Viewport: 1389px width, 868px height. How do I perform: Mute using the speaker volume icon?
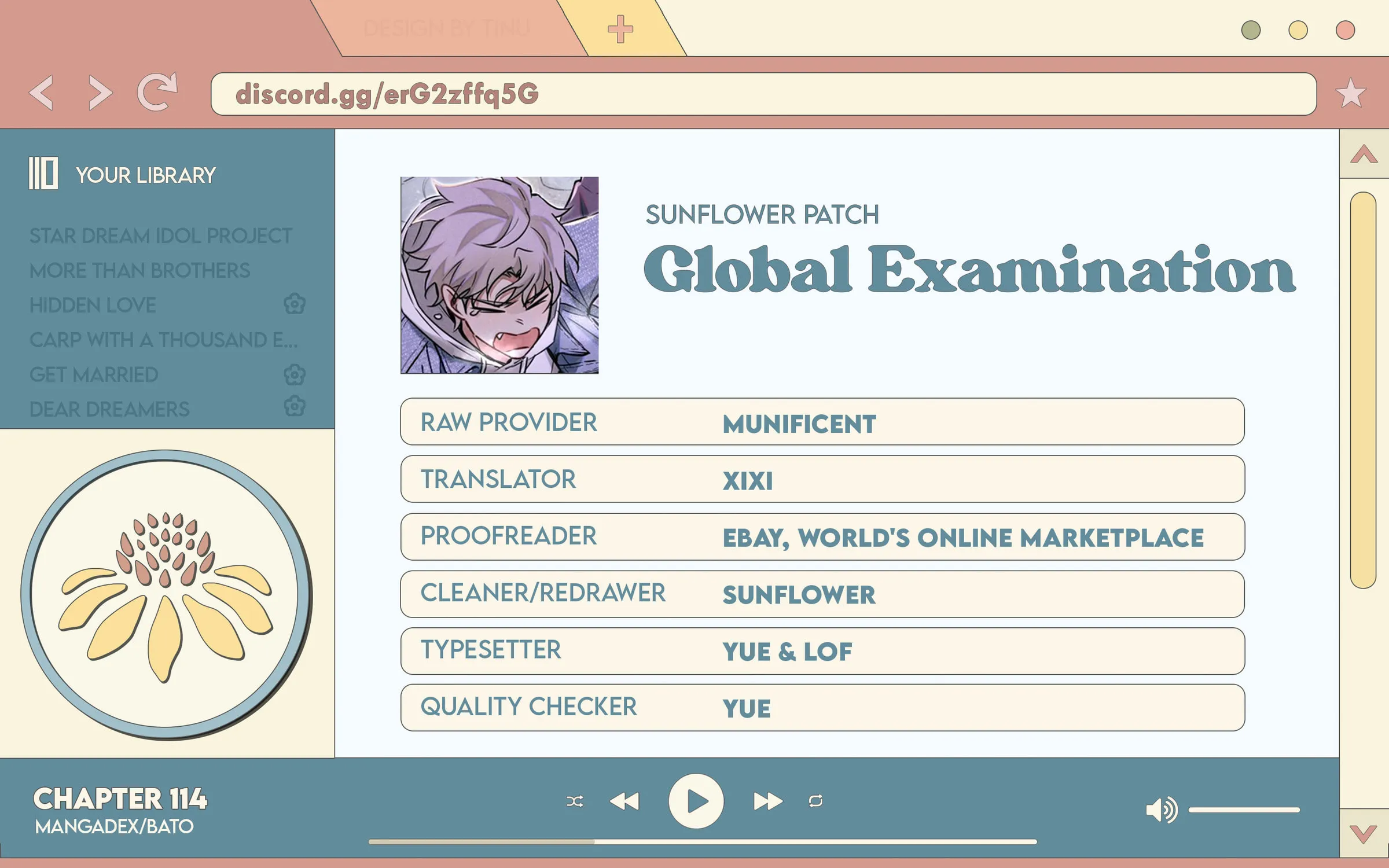(x=1162, y=810)
